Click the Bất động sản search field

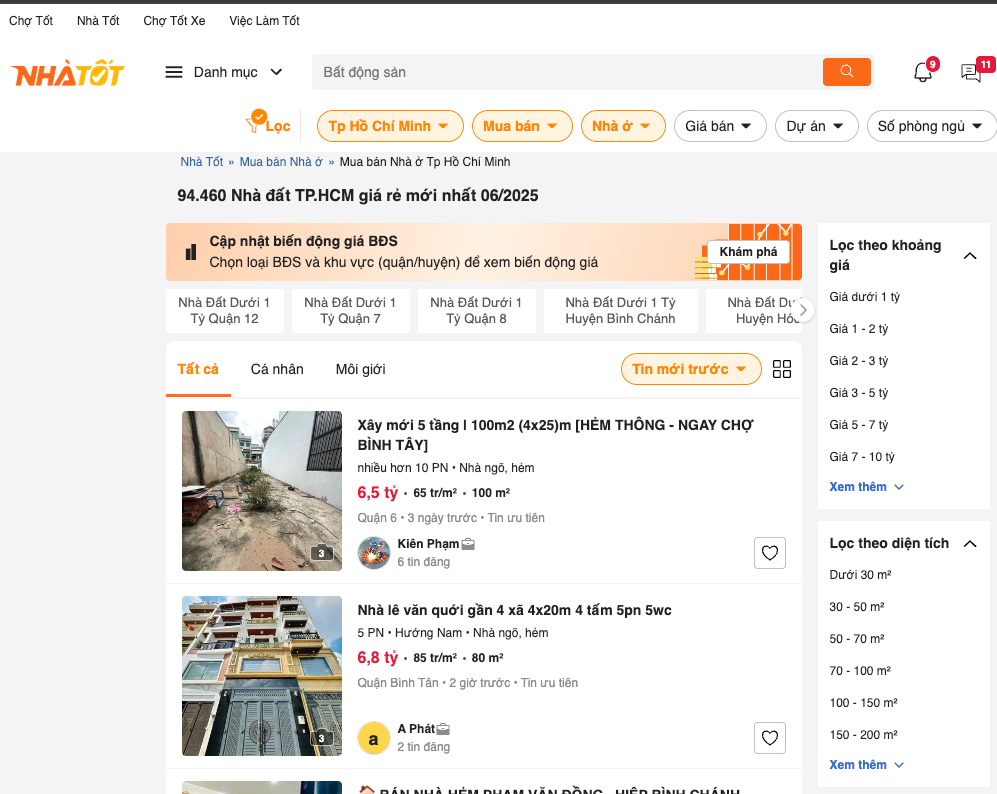[x=567, y=72]
